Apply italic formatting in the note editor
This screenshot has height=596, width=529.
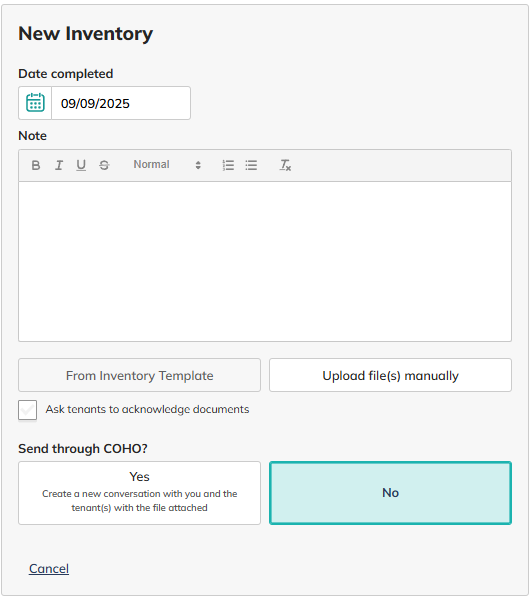click(59, 165)
